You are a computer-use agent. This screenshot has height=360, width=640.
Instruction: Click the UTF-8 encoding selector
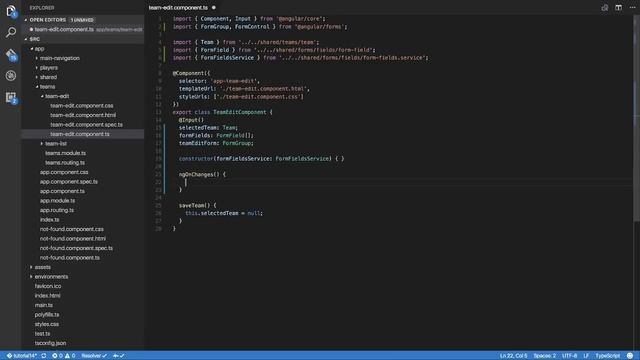pos(569,356)
